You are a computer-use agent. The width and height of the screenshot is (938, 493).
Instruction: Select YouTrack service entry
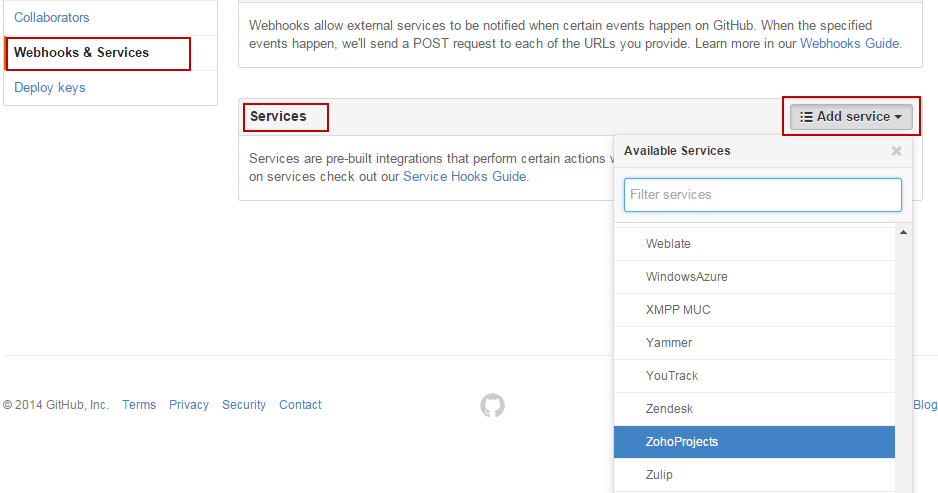click(672, 376)
